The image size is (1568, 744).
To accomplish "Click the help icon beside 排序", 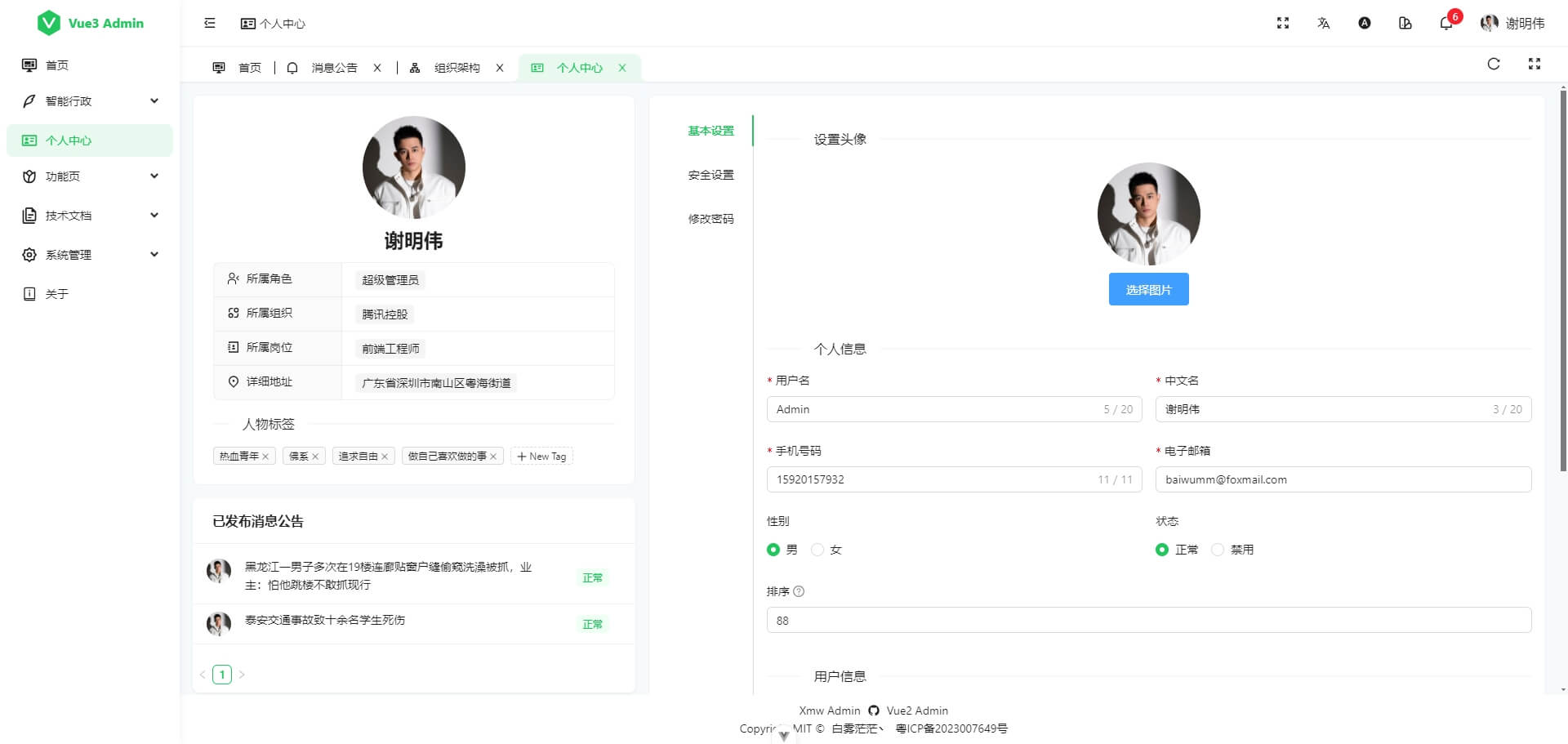I will [799, 591].
